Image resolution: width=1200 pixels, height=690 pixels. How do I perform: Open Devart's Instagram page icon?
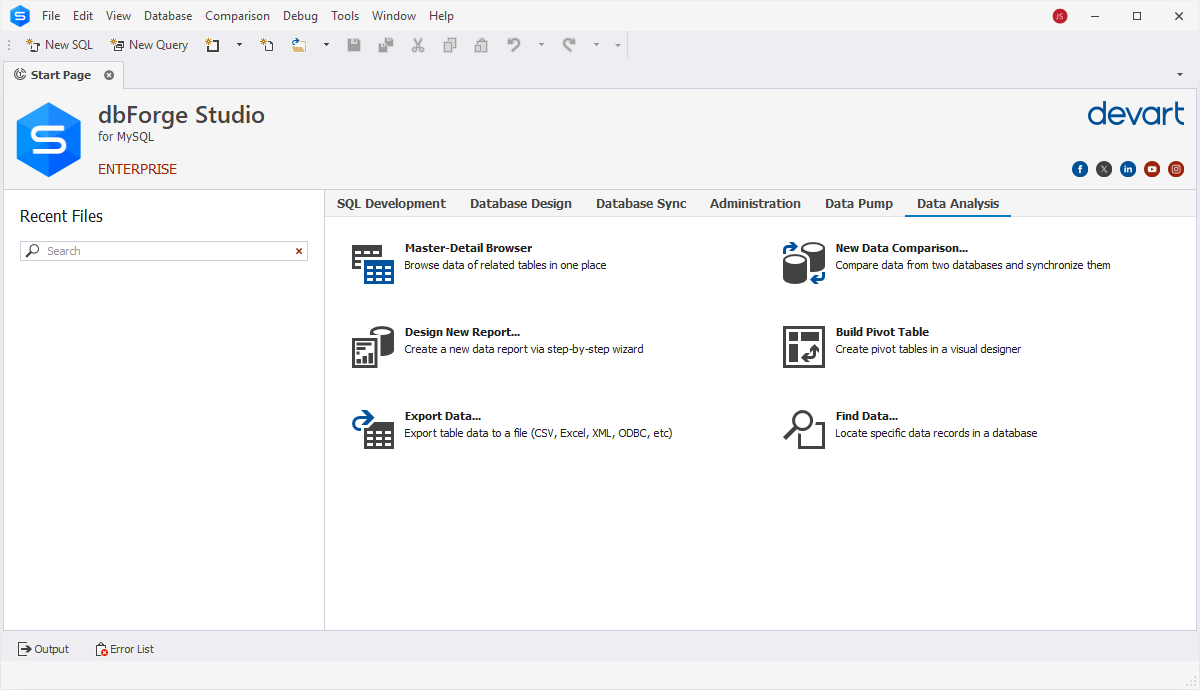[x=1176, y=169]
